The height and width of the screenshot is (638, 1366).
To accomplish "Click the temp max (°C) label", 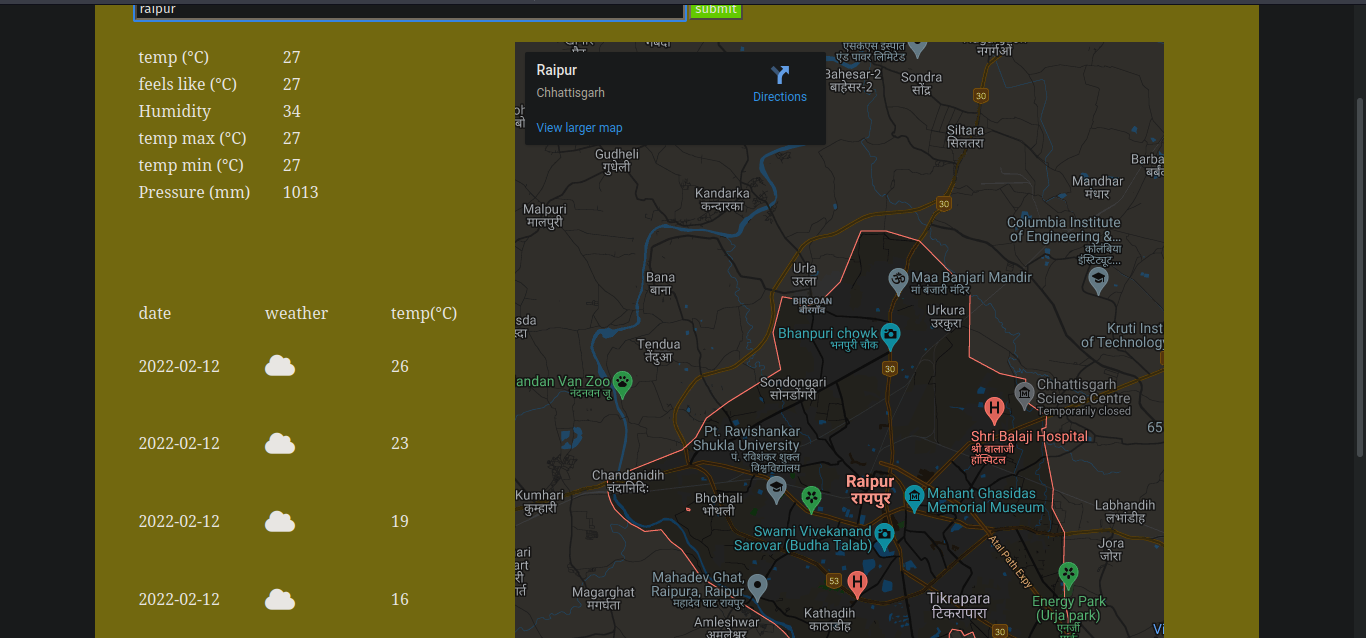I will pyautogui.click(x=193, y=138).
